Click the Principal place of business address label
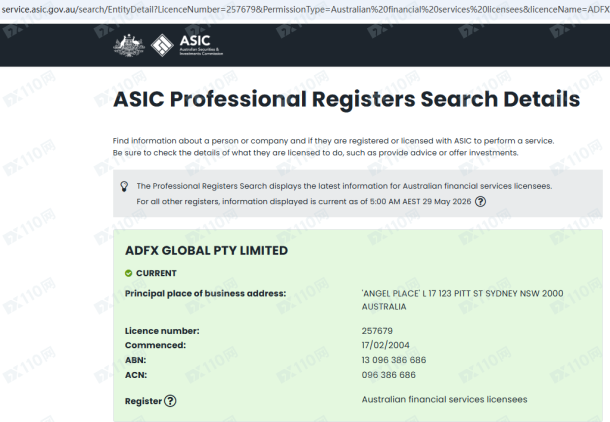The width and height of the screenshot is (610, 422). click(x=205, y=294)
